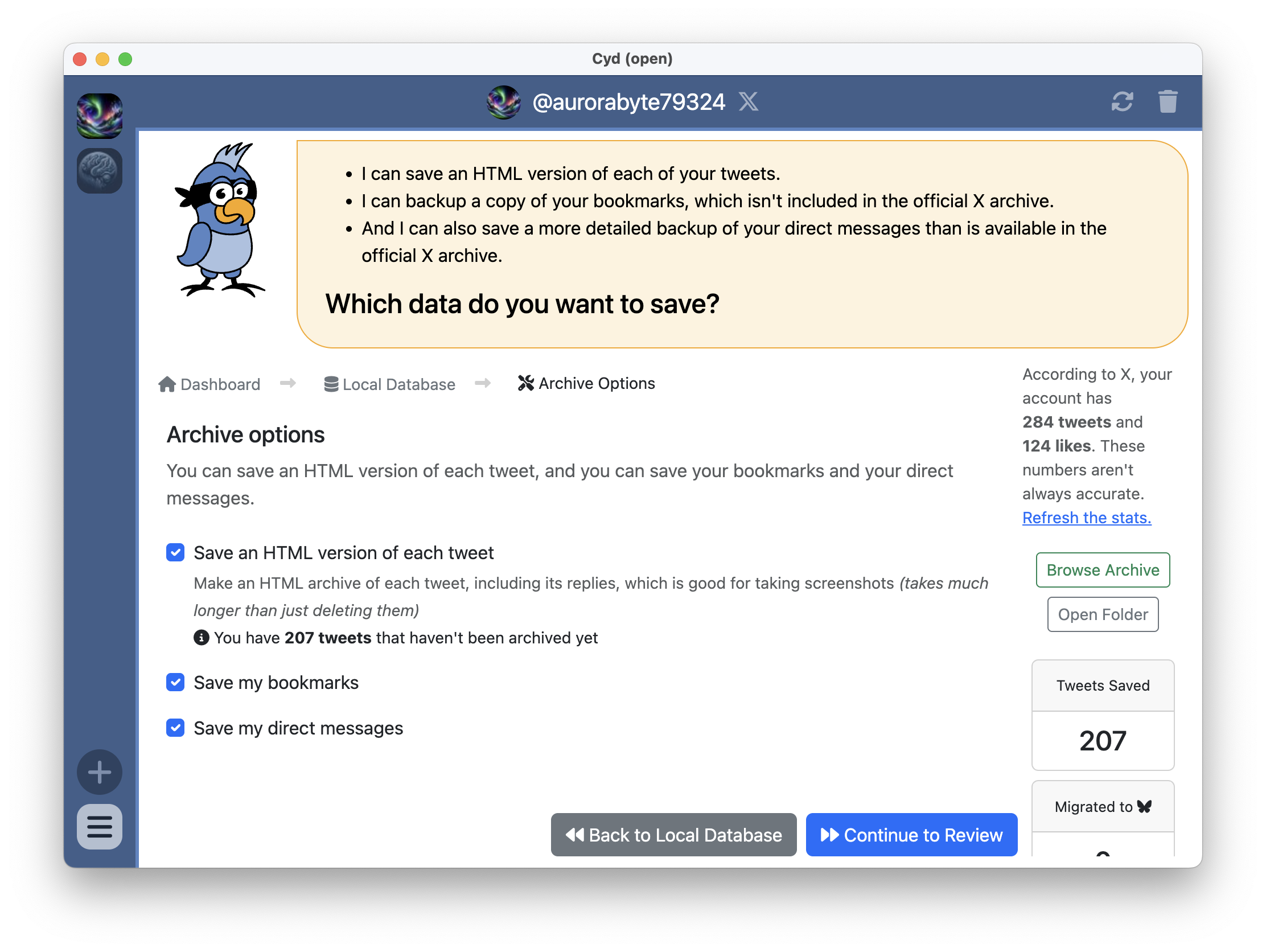Viewport: 1266px width, 952px height.
Task: Click Continue to Review button
Action: point(911,835)
